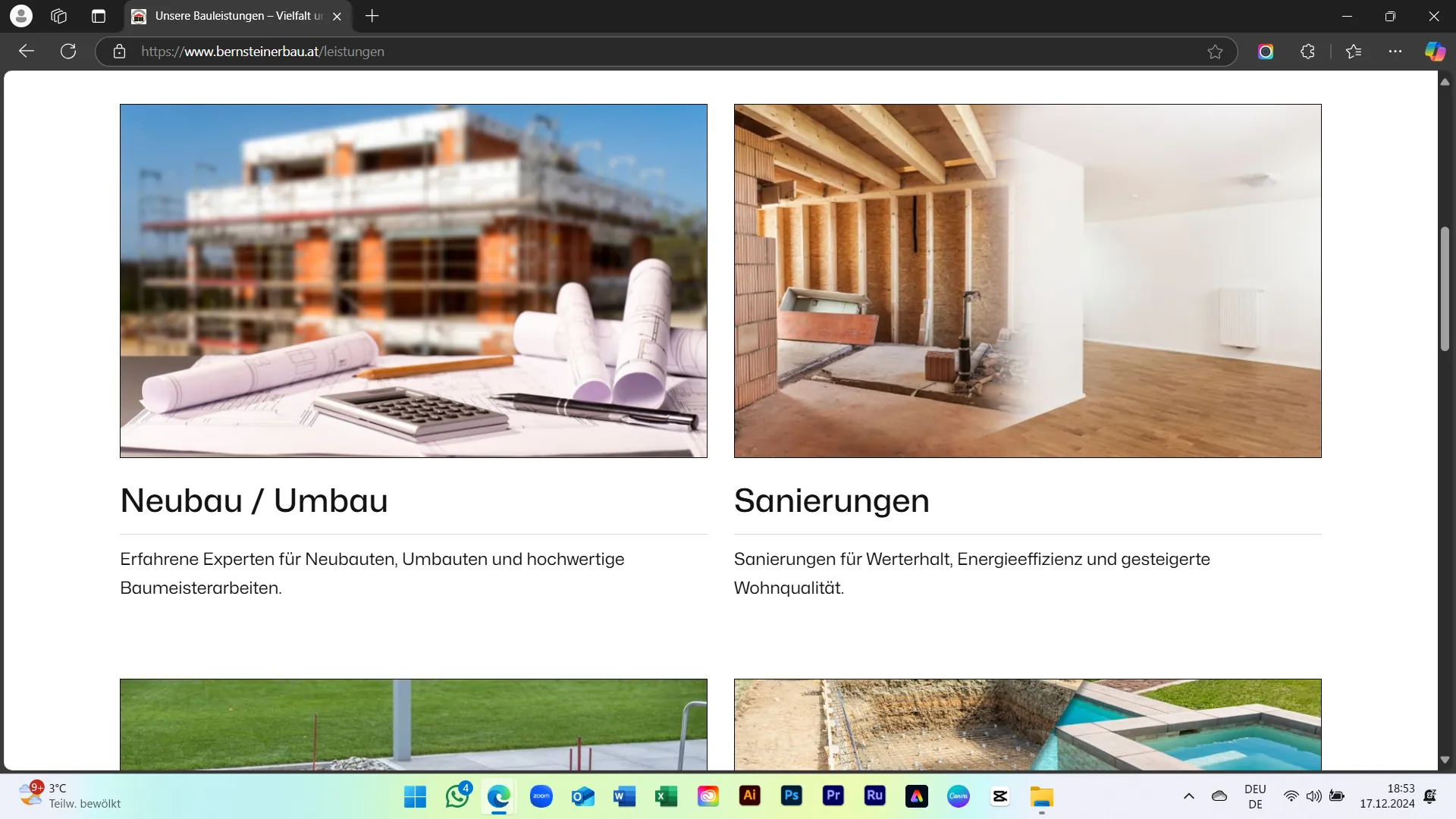Click the scrollbar down arrow
This screenshot has width=1456, height=819.
(1445, 760)
